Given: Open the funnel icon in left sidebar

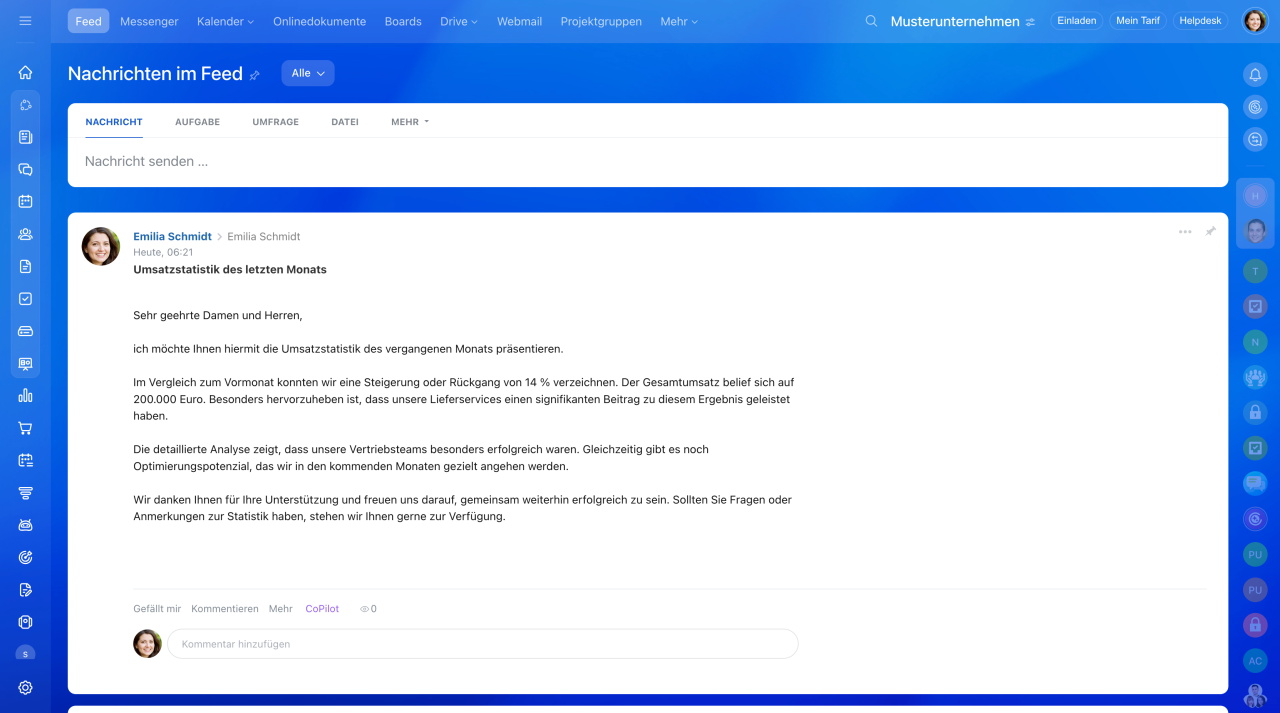Looking at the screenshot, I should pos(25,493).
